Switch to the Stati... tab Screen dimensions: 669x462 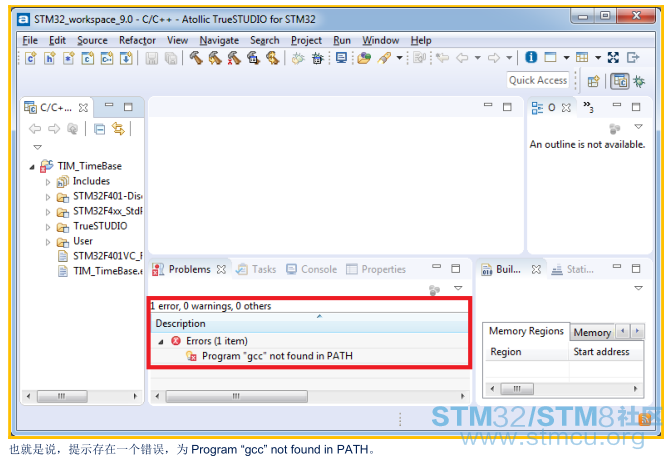pyautogui.click(x=573, y=269)
